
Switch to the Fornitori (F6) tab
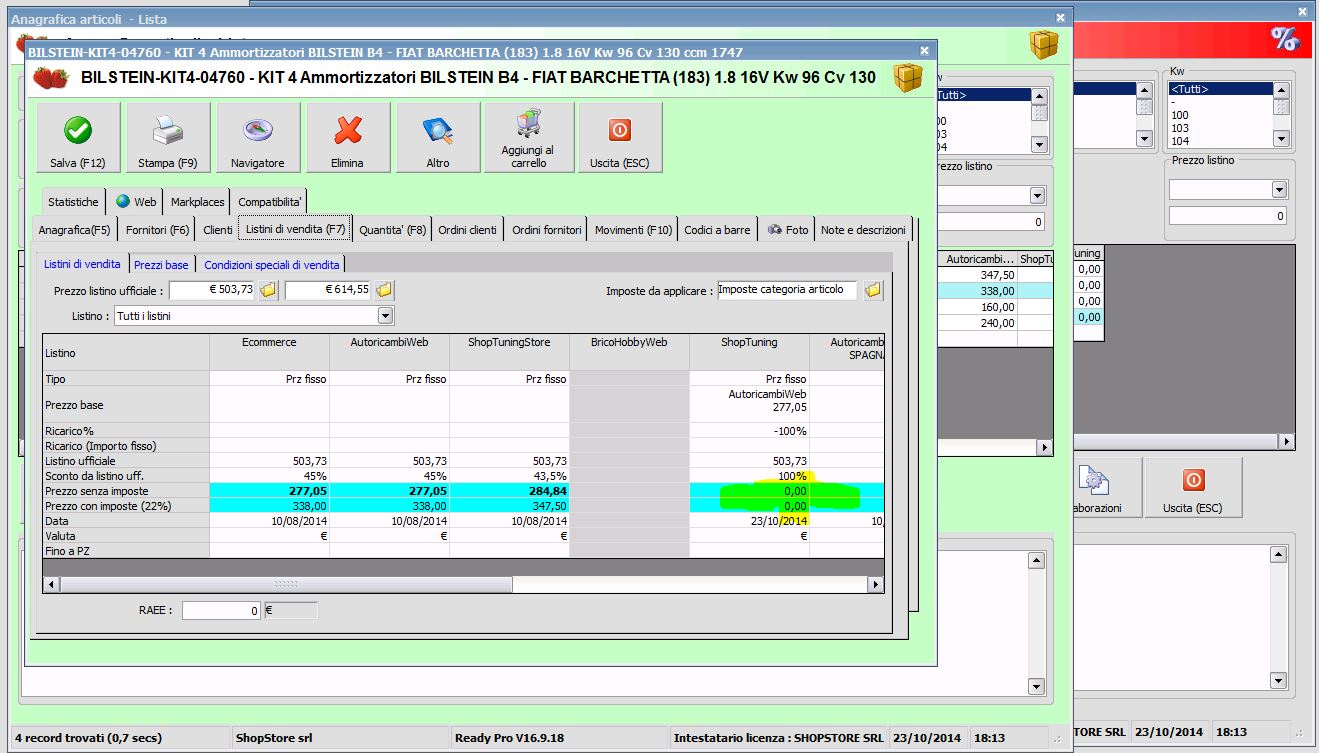point(157,230)
